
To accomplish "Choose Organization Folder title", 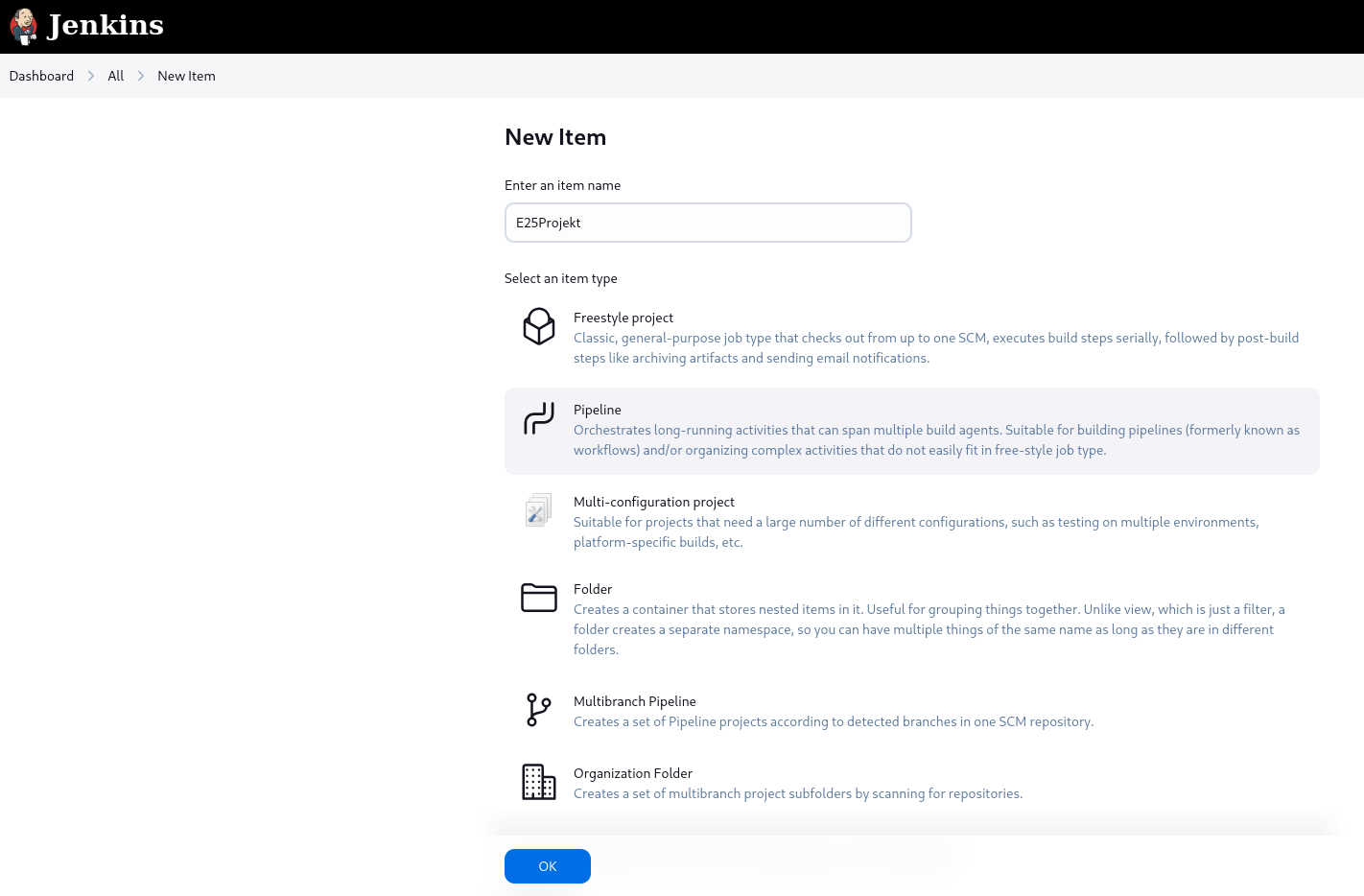I will 633,773.
